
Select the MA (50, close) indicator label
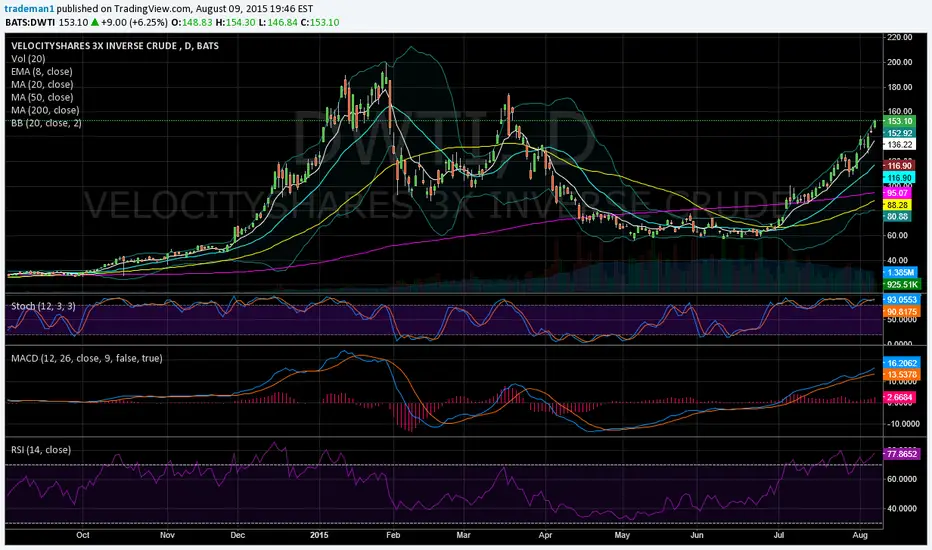pyautogui.click(x=42, y=98)
